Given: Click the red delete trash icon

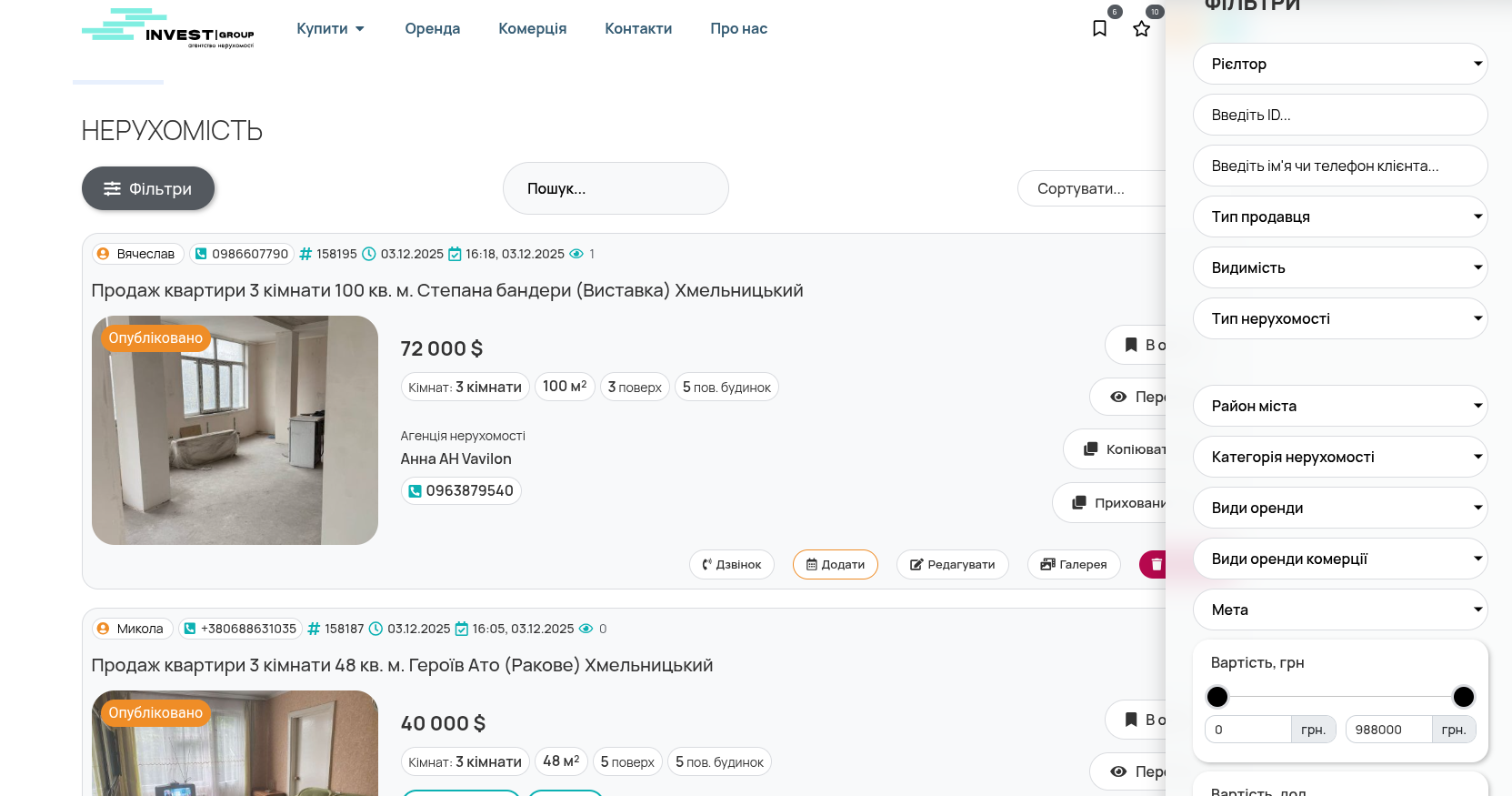Looking at the screenshot, I should click(1154, 565).
